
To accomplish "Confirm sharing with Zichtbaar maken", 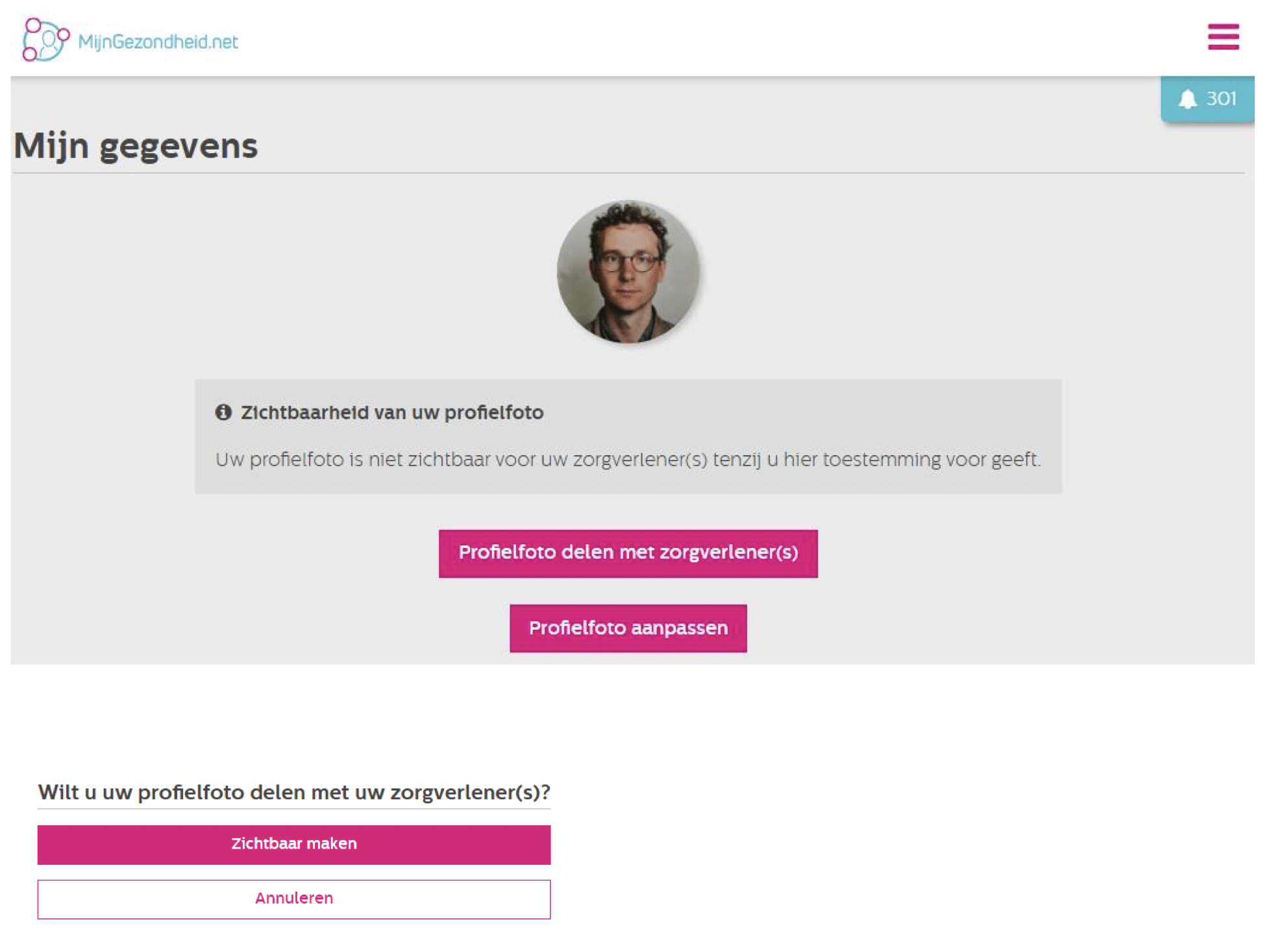I will [x=293, y=844].
